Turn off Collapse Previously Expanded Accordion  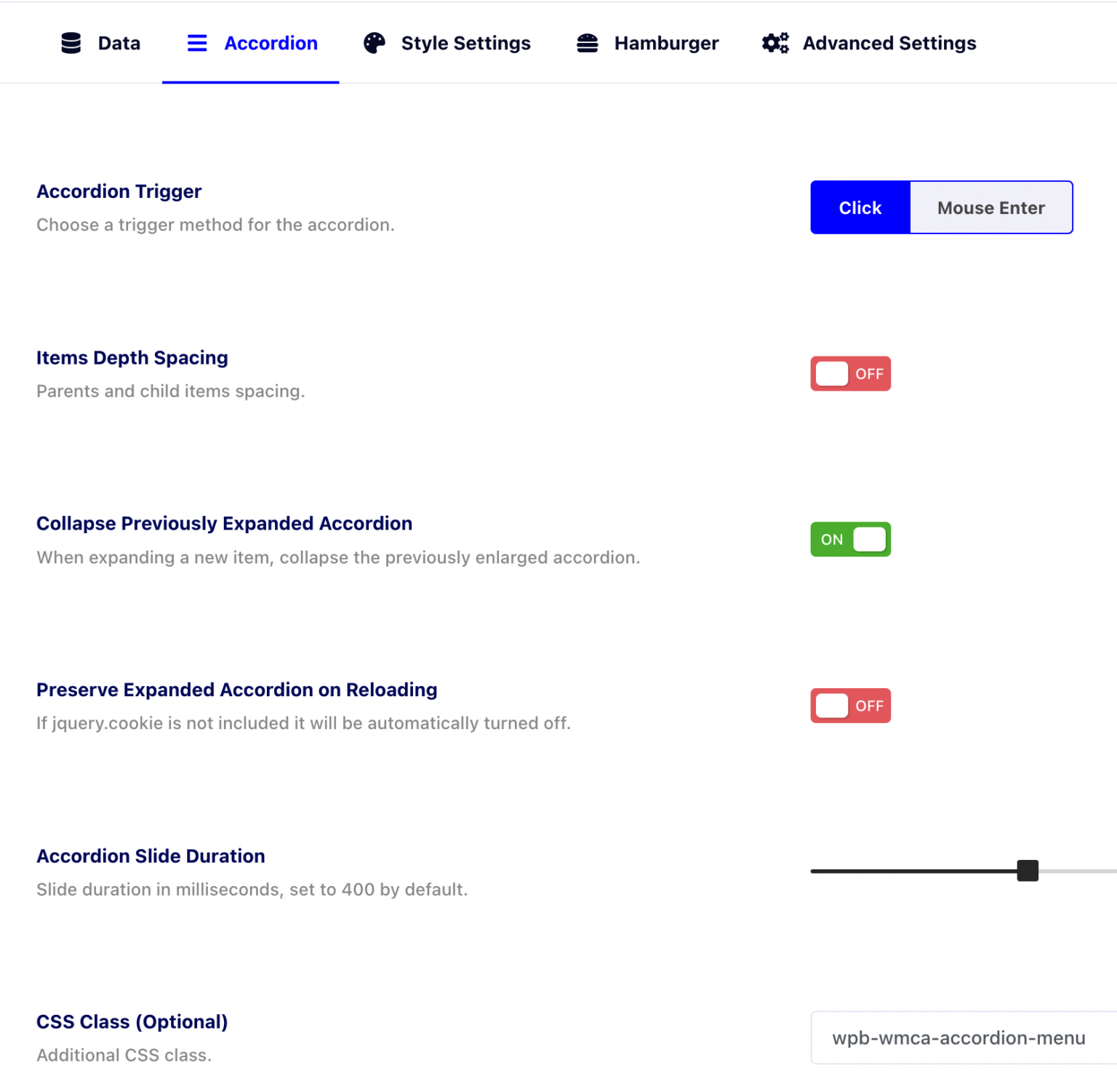851,540
